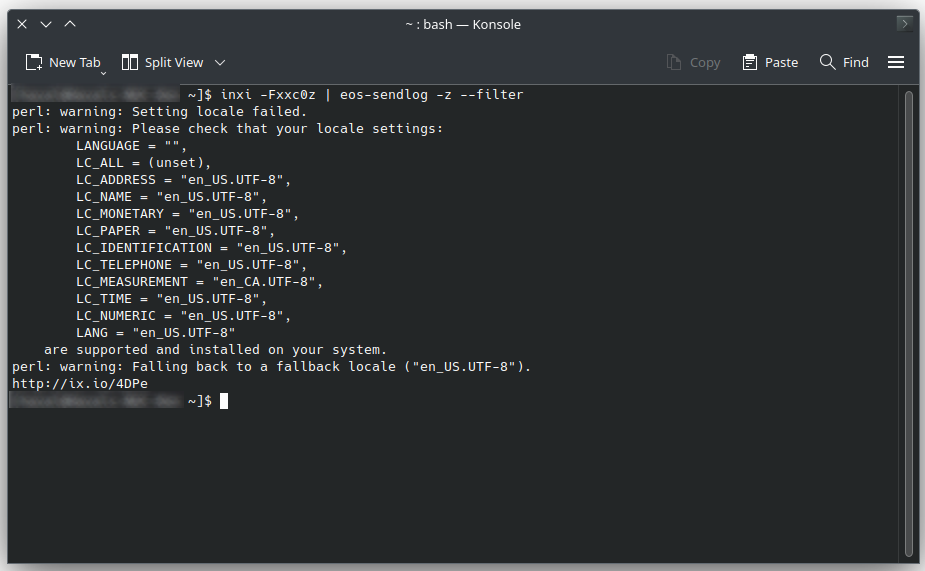The height and width of the screenshot is (571, 925).
Task: Expand the Split View dropdown chevron
Action: pos(220,63)
